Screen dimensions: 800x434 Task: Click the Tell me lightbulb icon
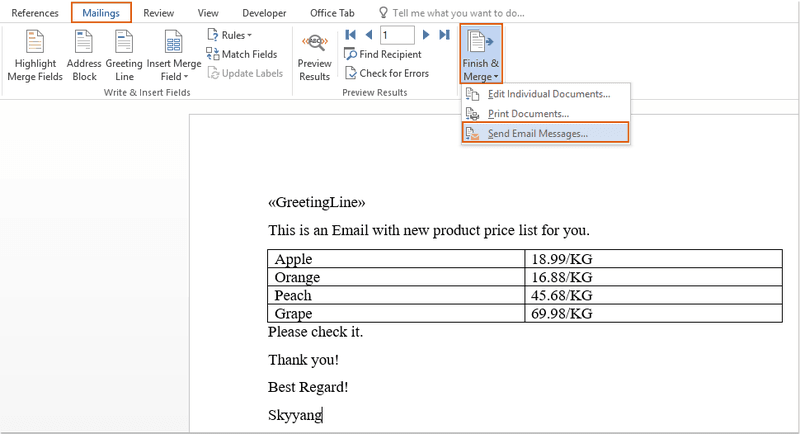[x=383, y=12]
